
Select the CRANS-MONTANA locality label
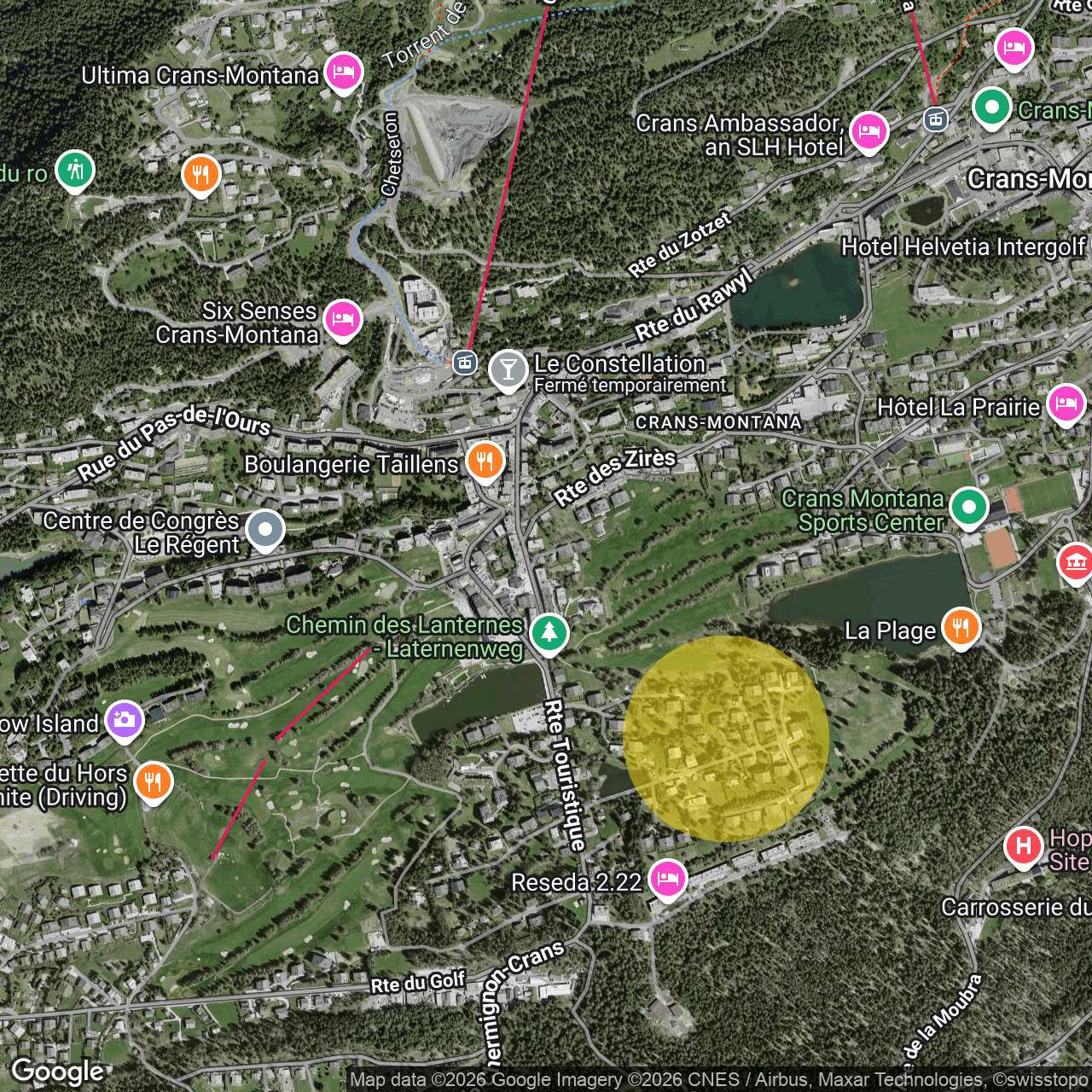coord(718,422)
